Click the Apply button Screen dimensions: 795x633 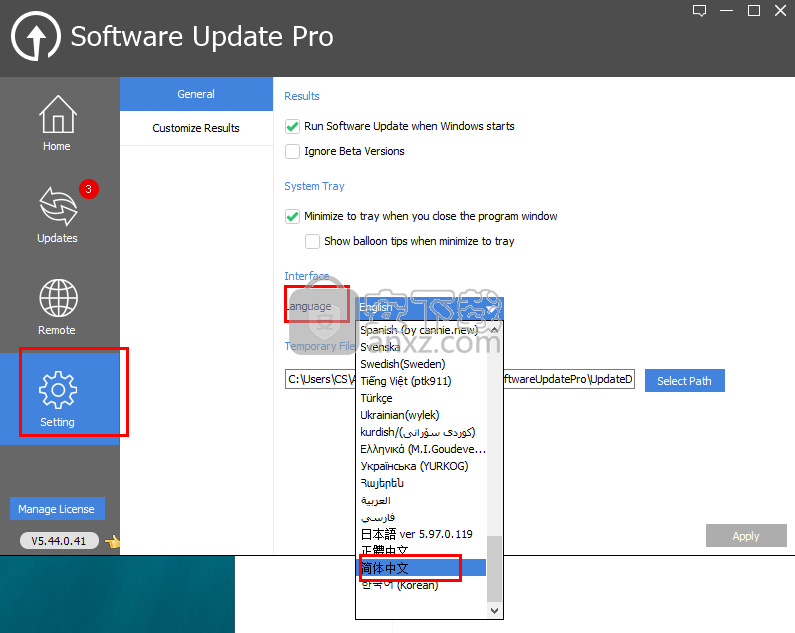pyautogui.click(x=746, y=536)
